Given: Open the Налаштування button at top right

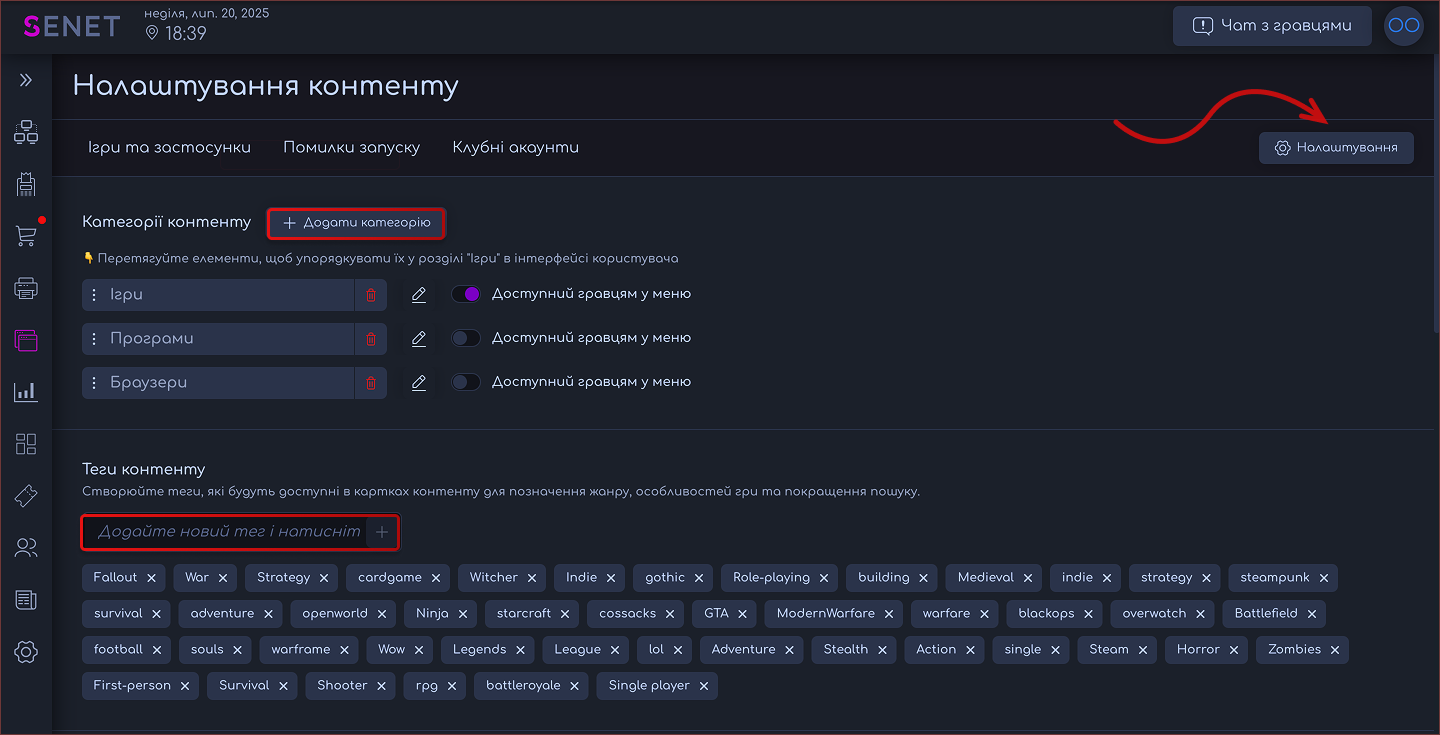Looking at the screenshot, I should coord(1336,148).
